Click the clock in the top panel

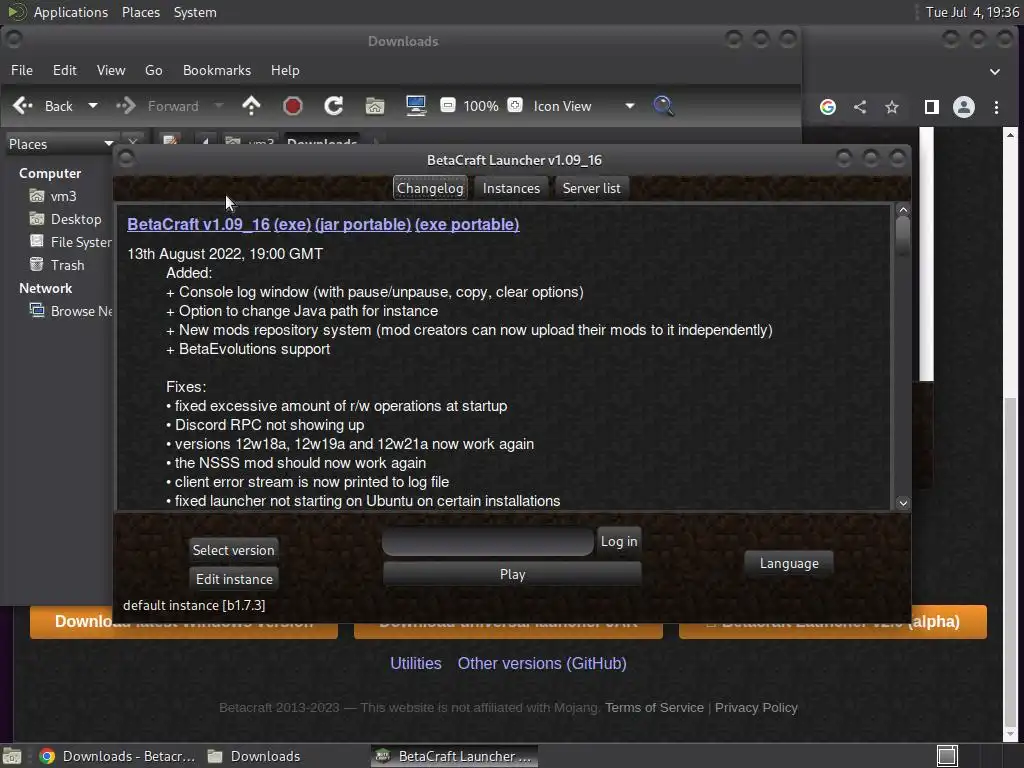pos(972,12)
